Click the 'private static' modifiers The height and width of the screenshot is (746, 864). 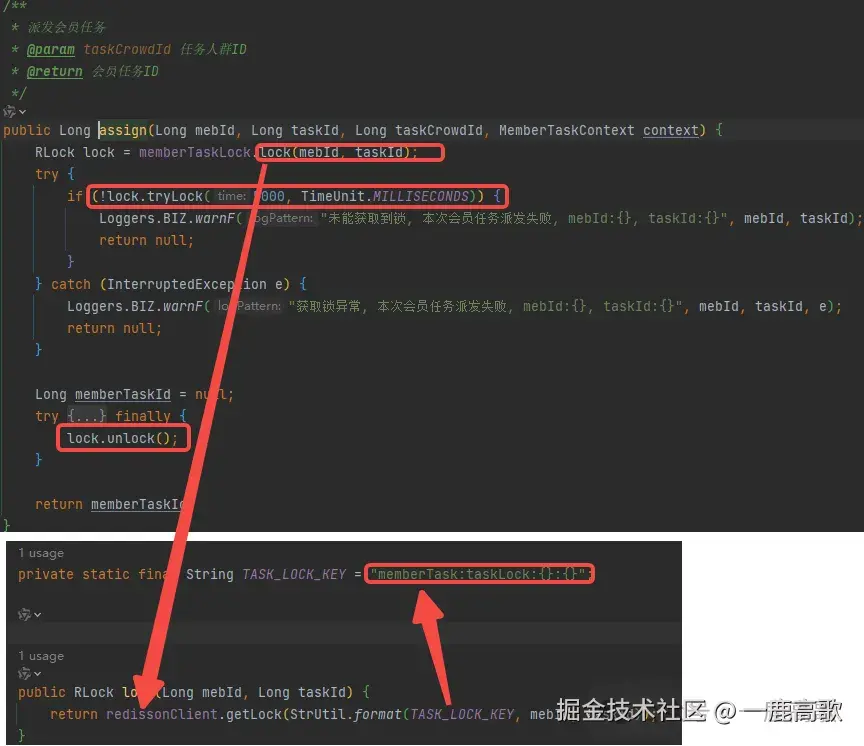74,574
